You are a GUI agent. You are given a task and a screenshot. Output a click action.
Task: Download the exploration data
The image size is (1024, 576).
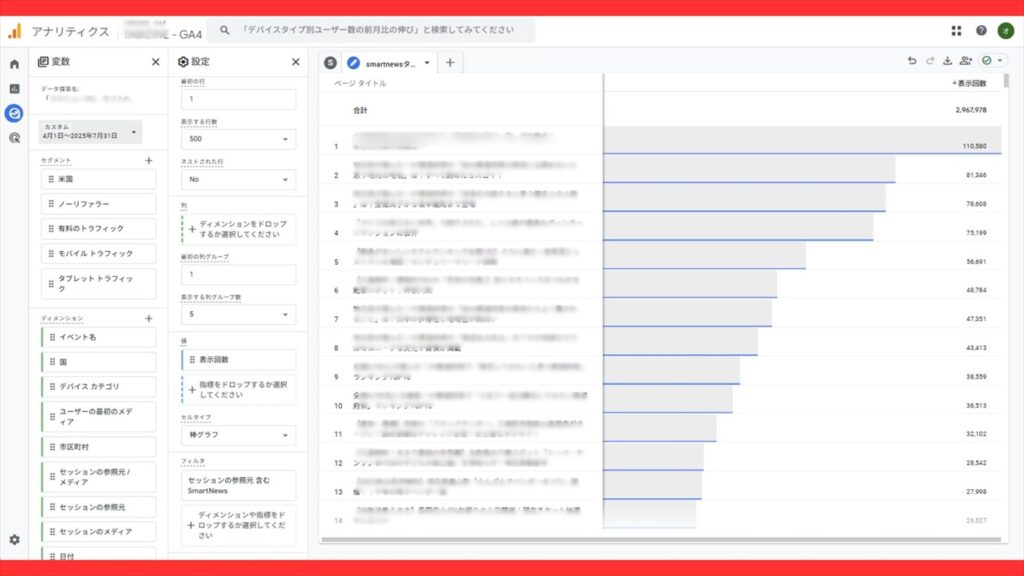click(x=947, y=62)
